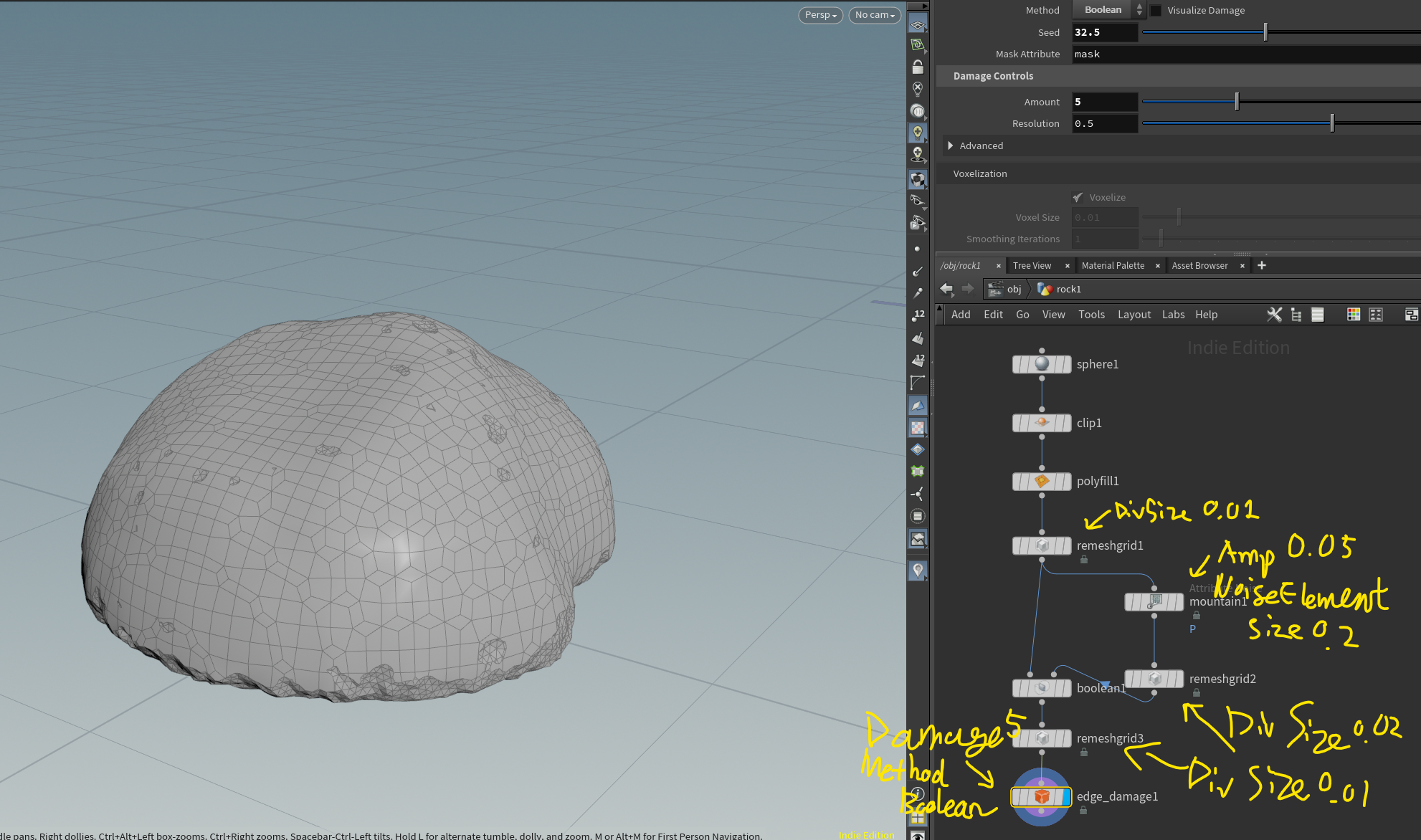The height and width of the screenshot is (840, 1421).
Task: Open the No cam camera dropdown
Action: [x=875, y=15]
